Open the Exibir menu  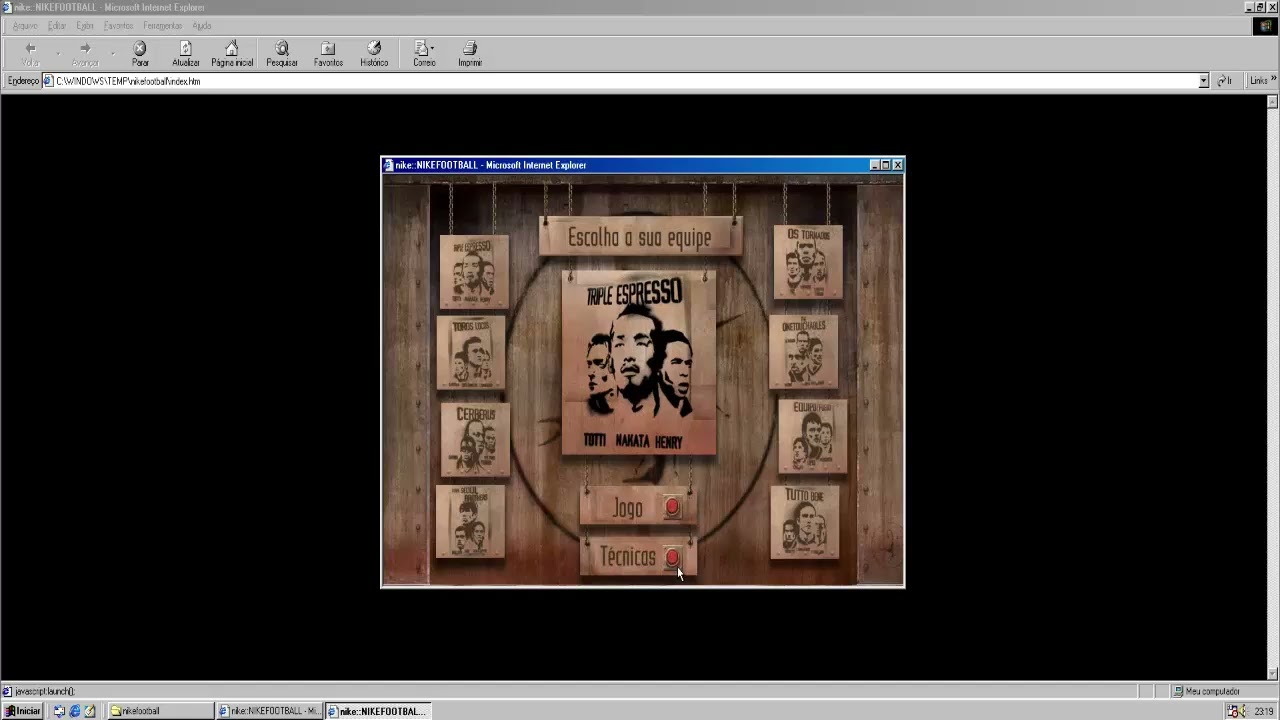click(x=85, y=26)
